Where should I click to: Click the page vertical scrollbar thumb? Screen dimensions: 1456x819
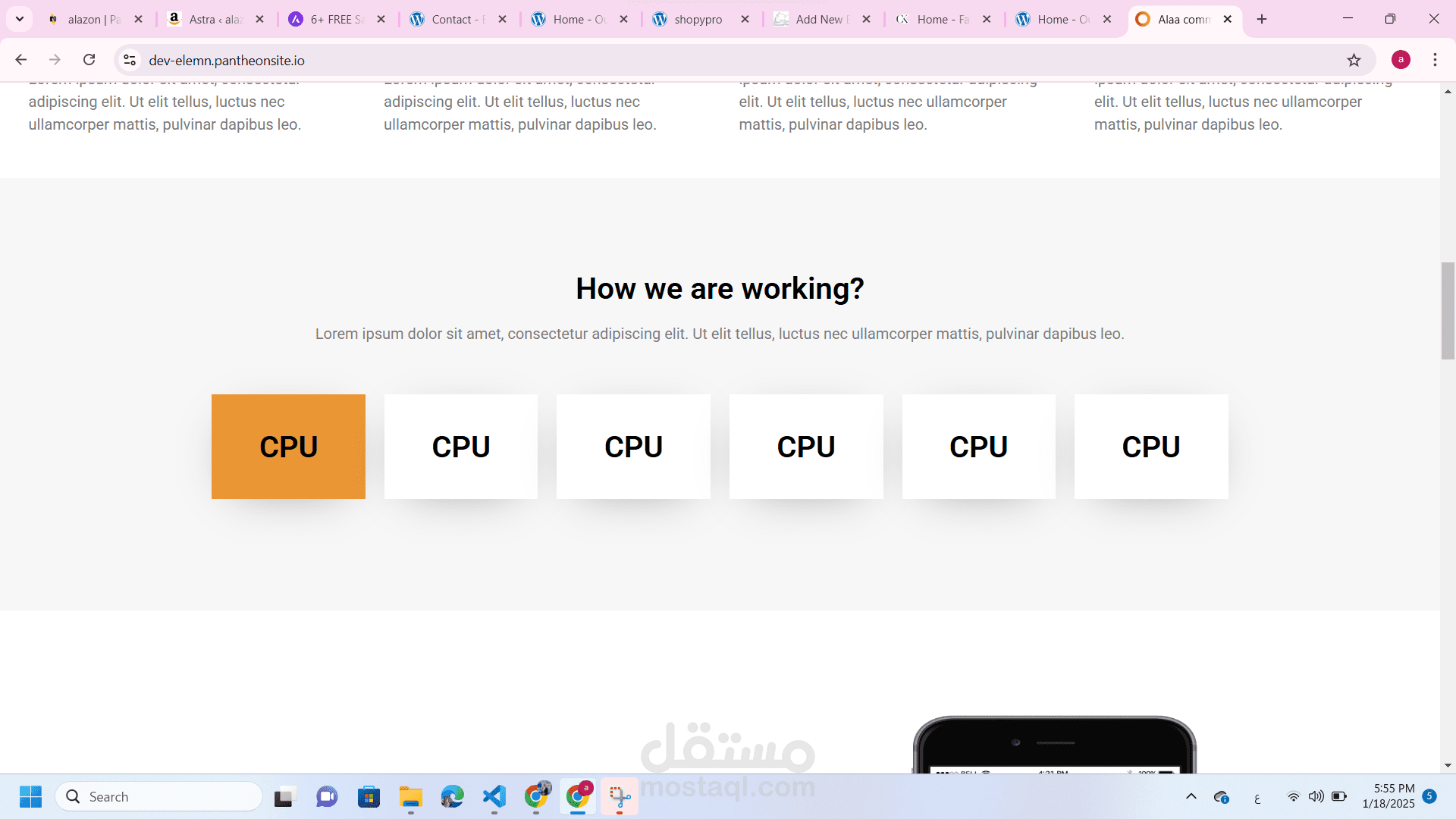pyautogui.click(x=1448, y=311)
